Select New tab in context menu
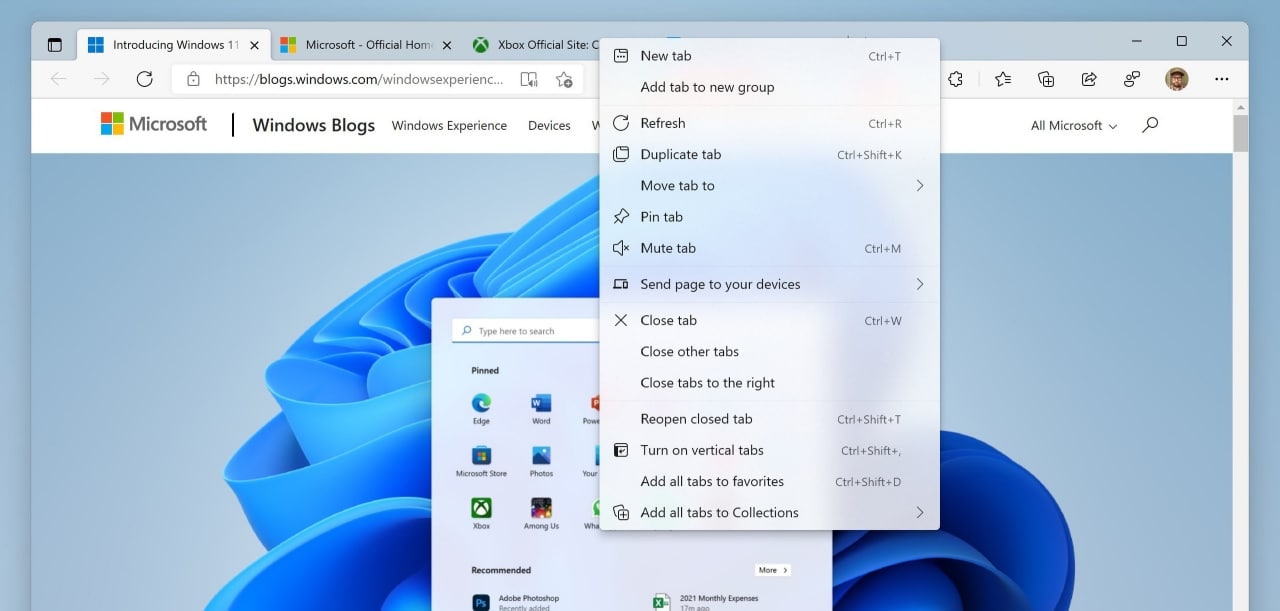 click(769, 56)
